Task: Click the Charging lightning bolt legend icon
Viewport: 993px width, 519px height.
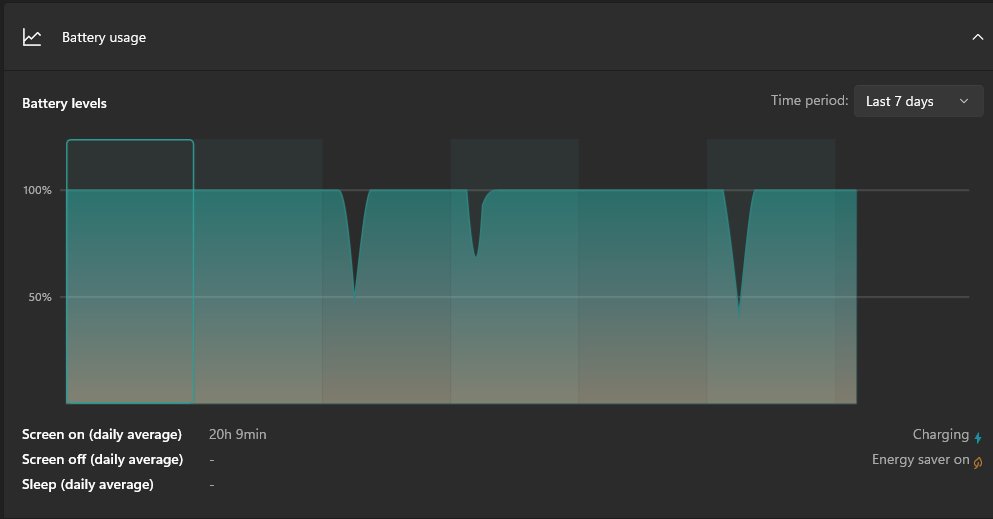Action: click(978, 437)
